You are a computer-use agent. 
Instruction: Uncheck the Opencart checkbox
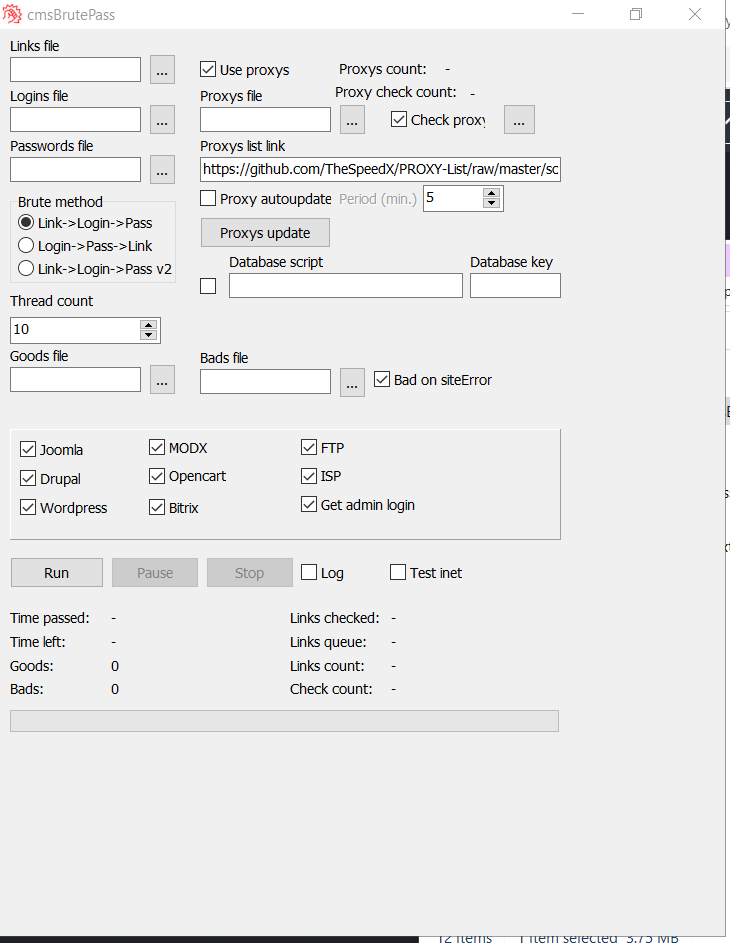click(157, 476)
